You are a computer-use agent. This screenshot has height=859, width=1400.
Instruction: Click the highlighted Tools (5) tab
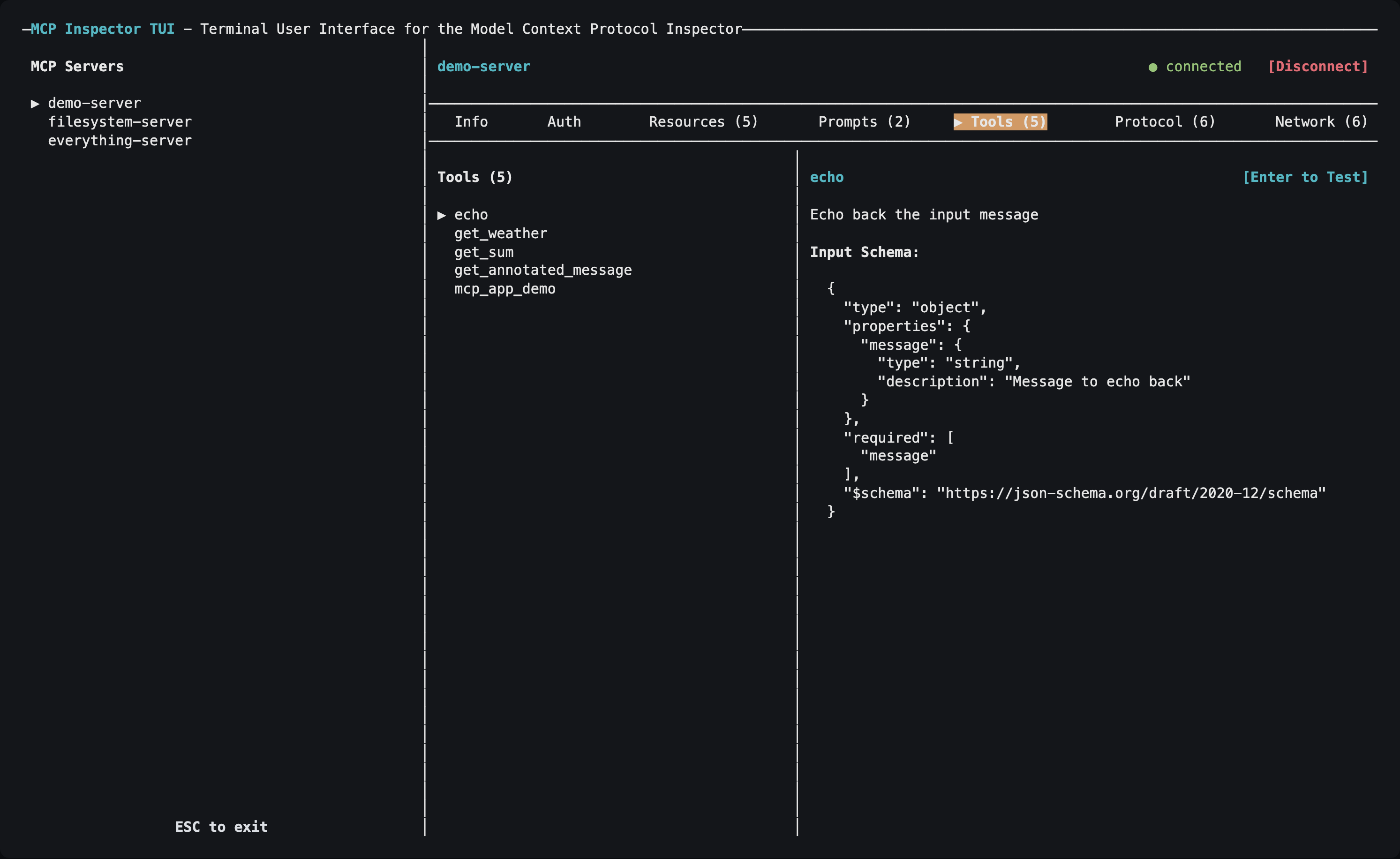(x=1000, y=122)
